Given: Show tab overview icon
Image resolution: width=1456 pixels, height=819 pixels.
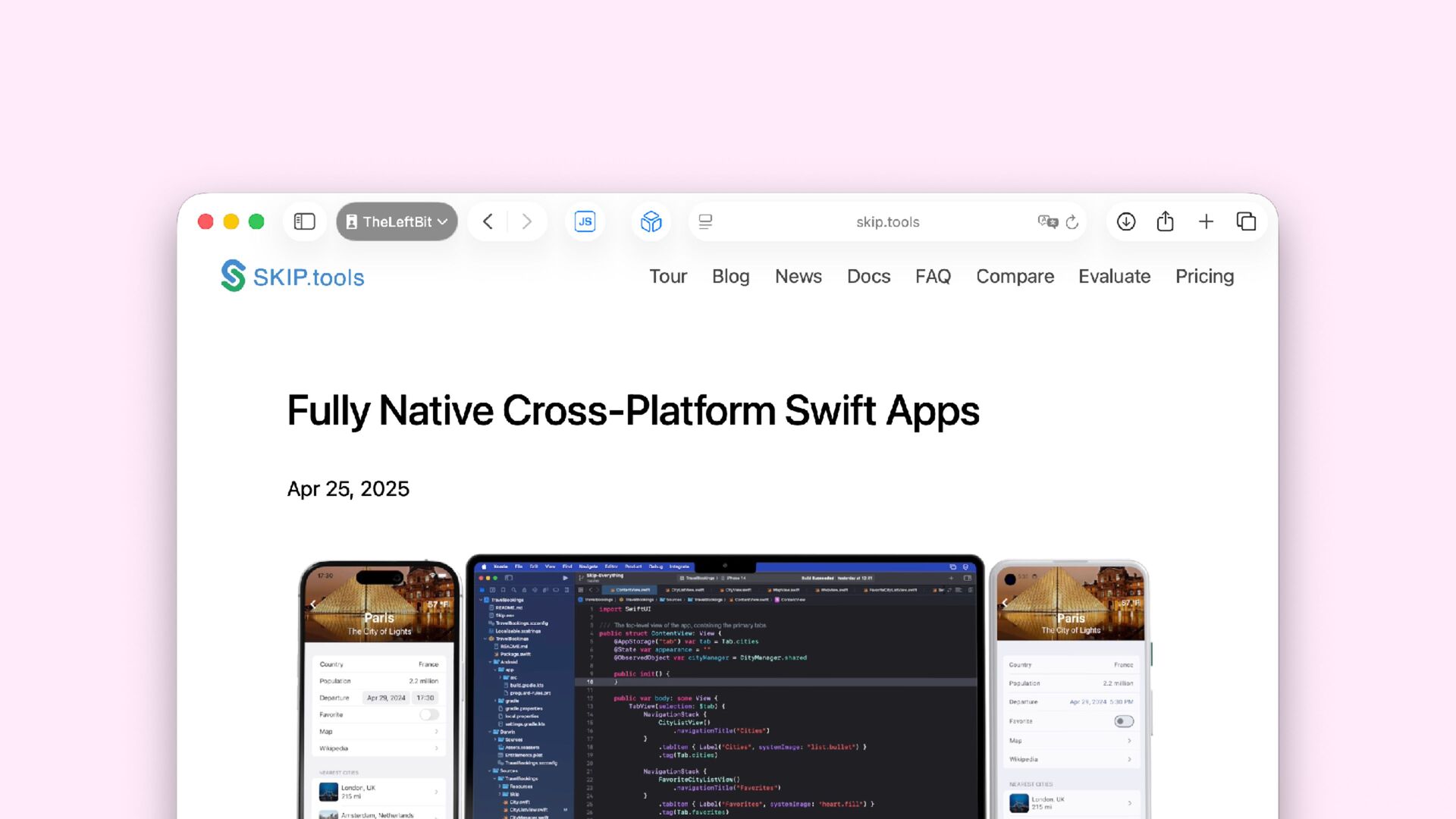Looking at the screenshot, I should (1246, 221).
